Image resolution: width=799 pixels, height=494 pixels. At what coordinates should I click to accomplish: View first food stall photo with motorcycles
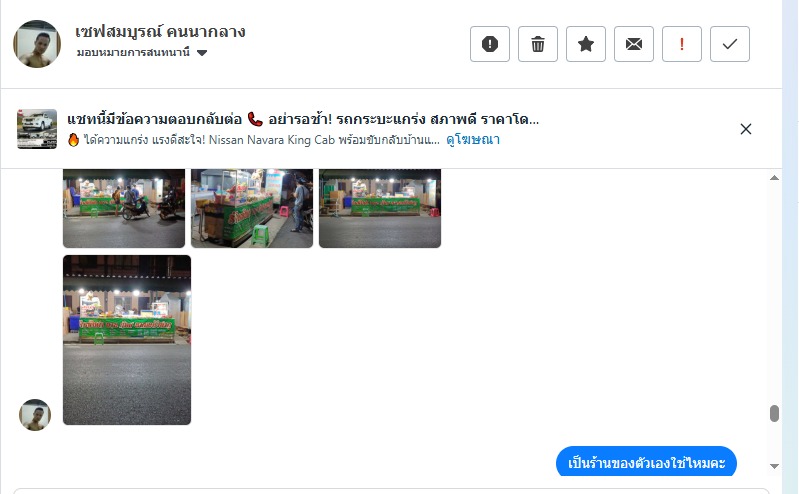coord(124,208)
